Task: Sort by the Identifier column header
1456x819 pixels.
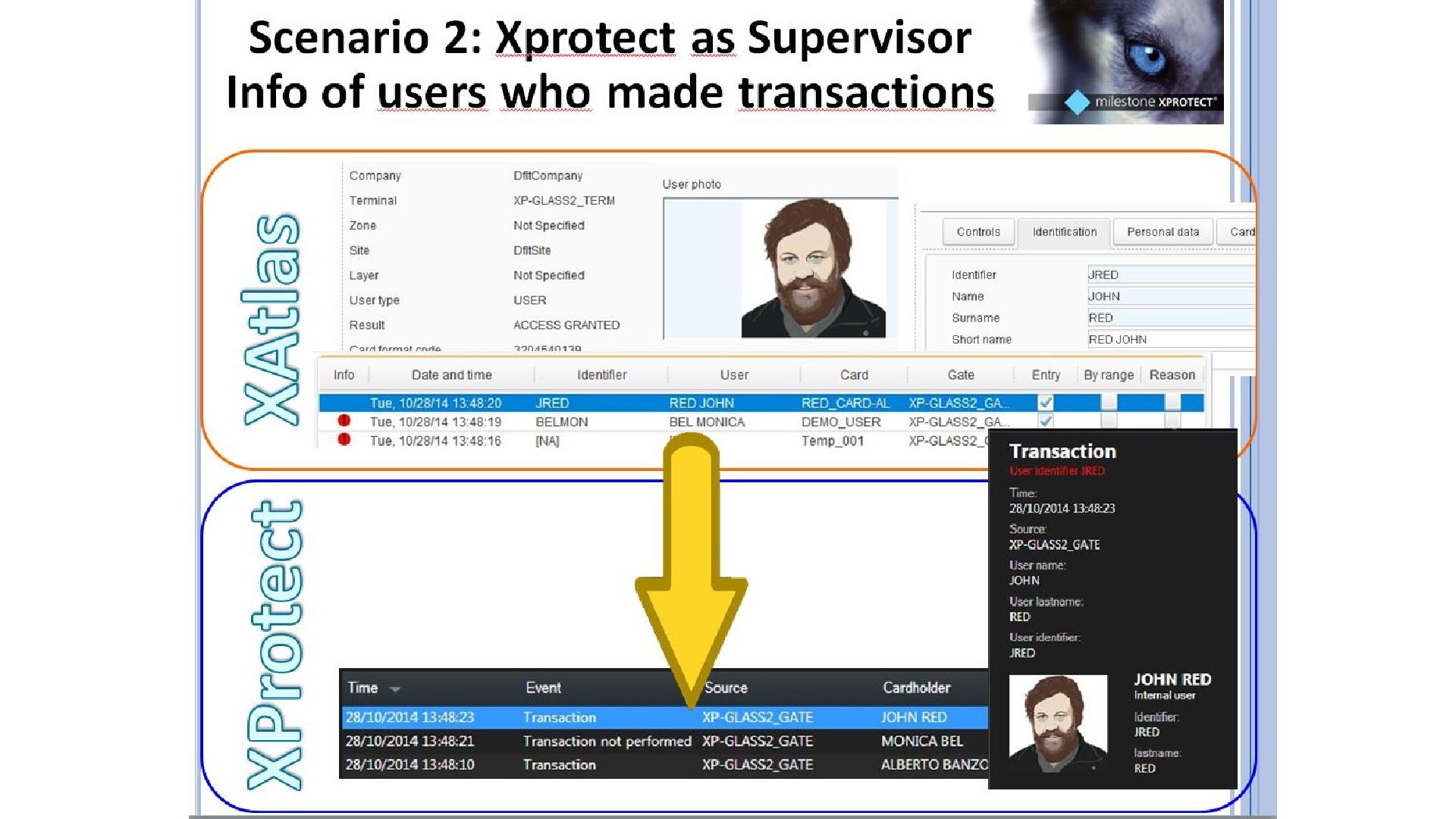Action: (601, 375)
